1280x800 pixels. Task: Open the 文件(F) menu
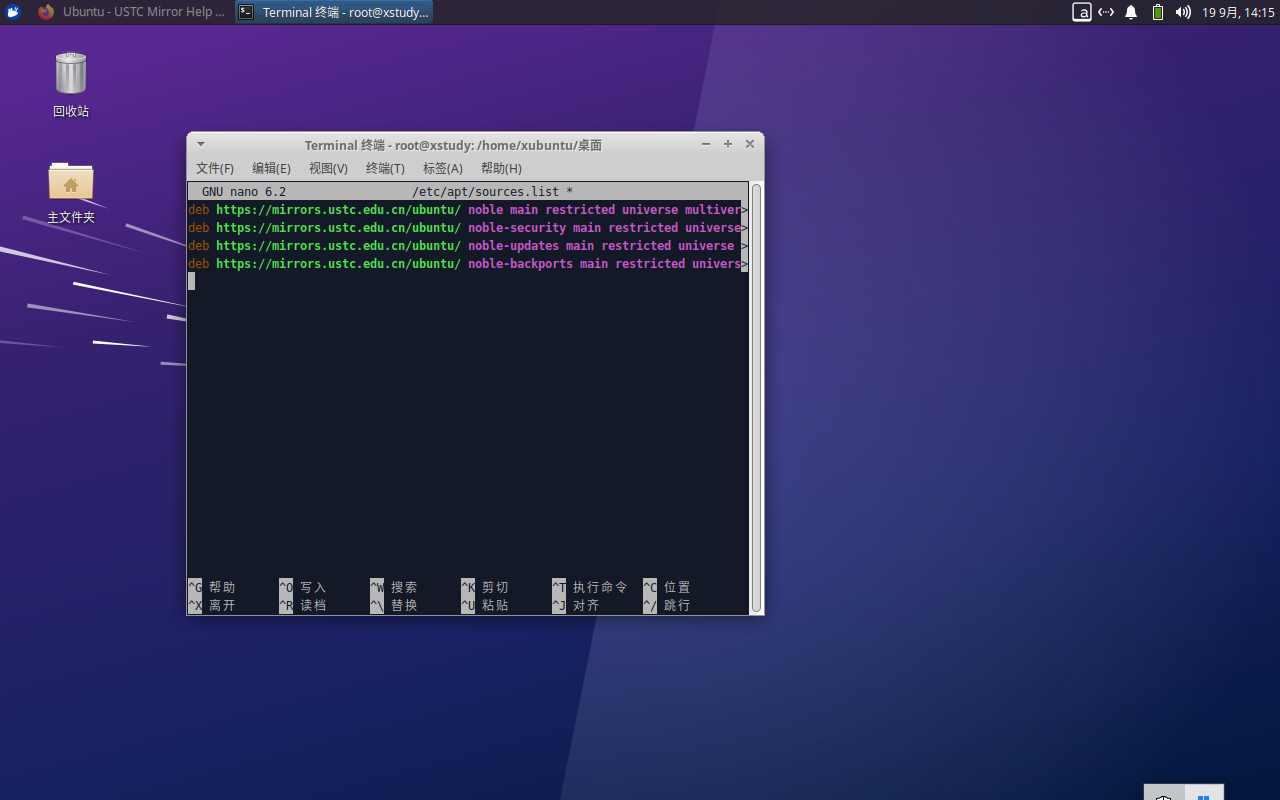point(215,168)
